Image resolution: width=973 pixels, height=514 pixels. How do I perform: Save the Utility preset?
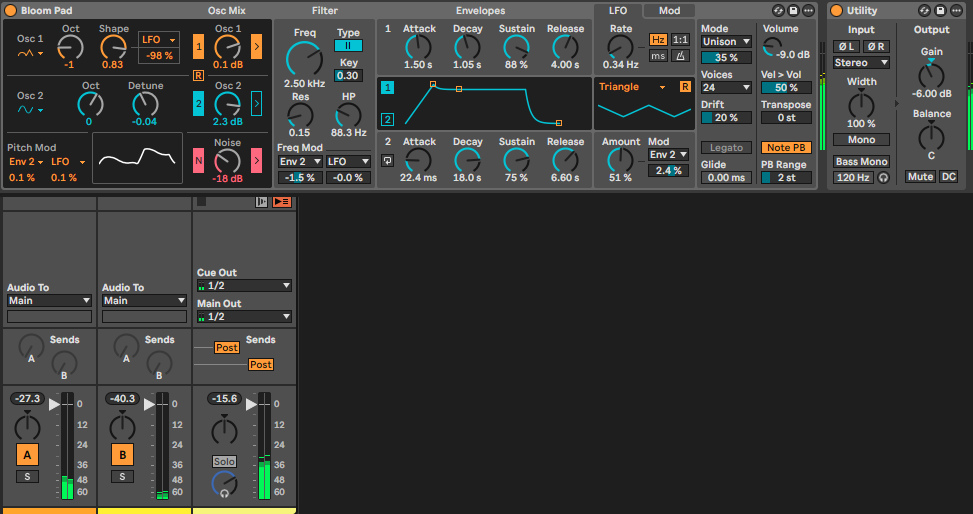coord(940,11)
